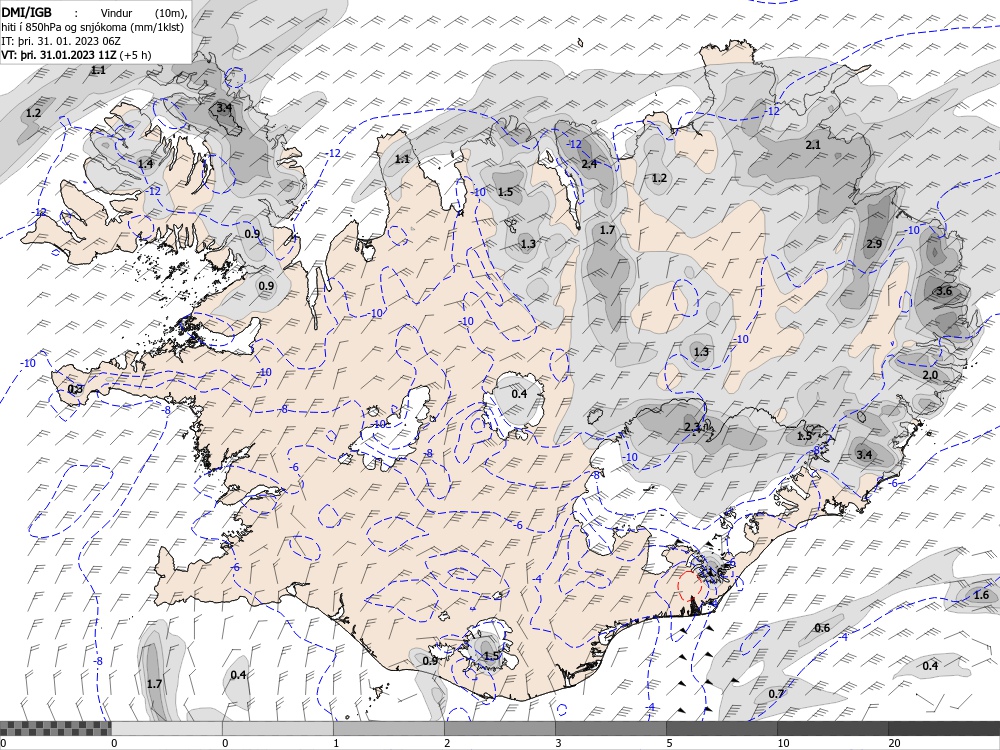This screenshot has width=1000, height=750.
Task: Click the red dashed circle contour
Action: pyautogui.click(x=689, y=585)
